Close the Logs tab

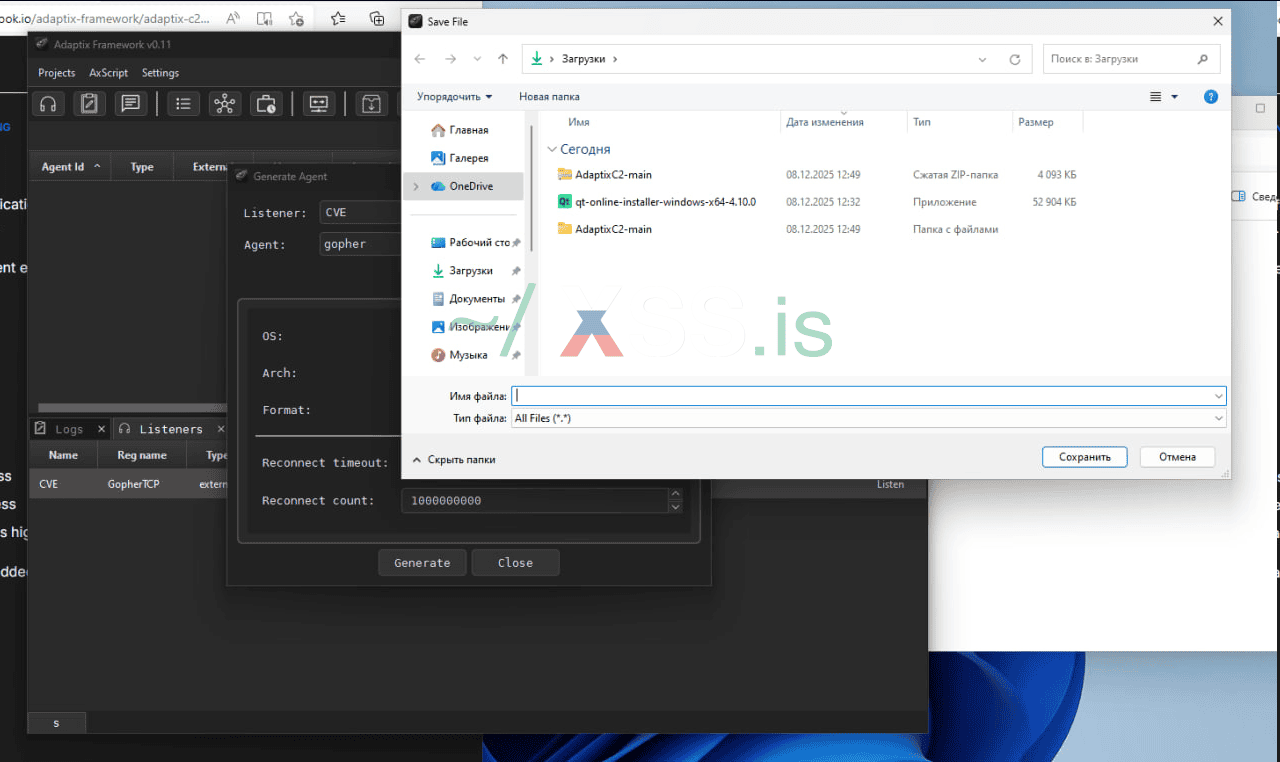click(x=101, y=429)
